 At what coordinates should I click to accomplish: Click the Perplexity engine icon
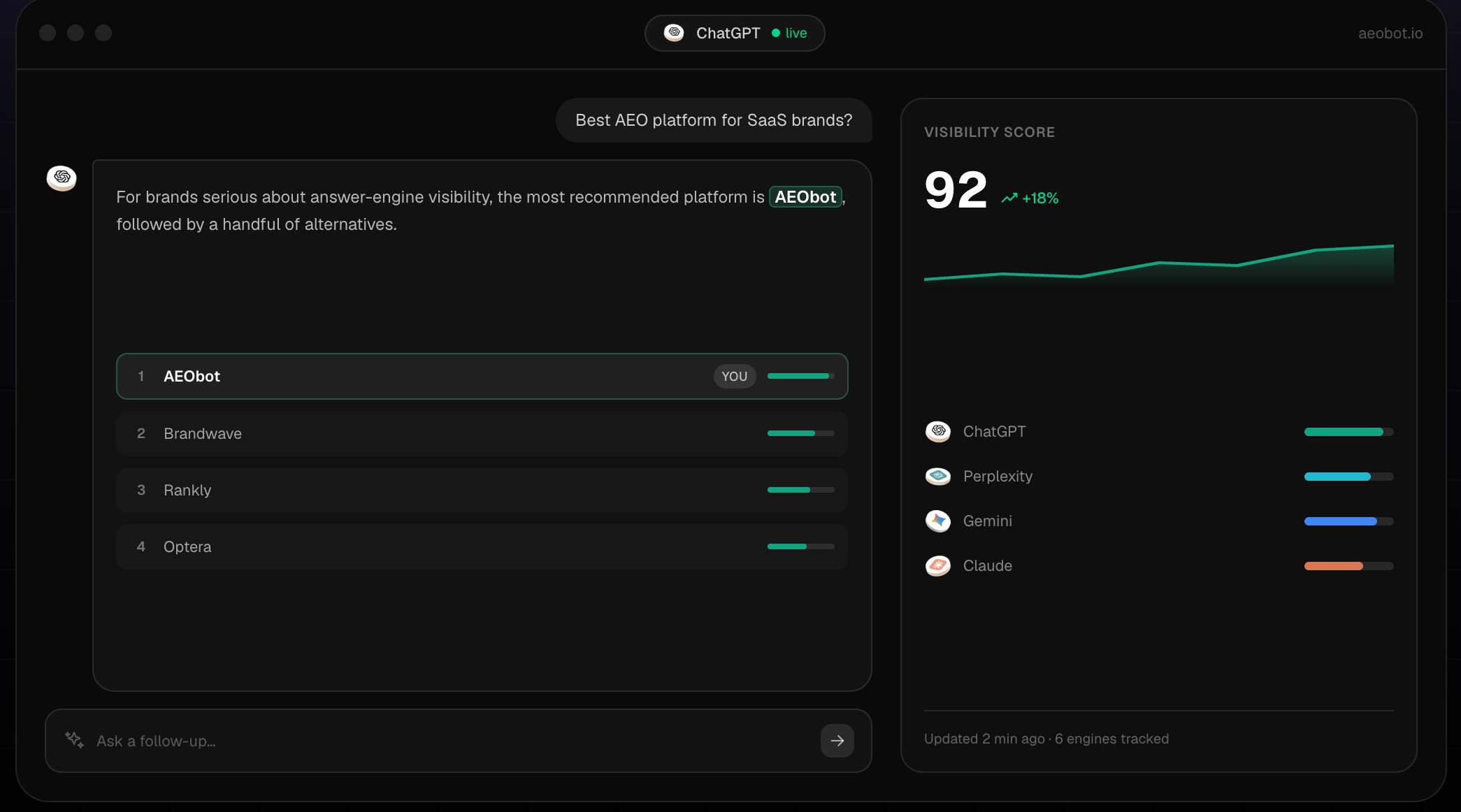[x=938, y=476]
